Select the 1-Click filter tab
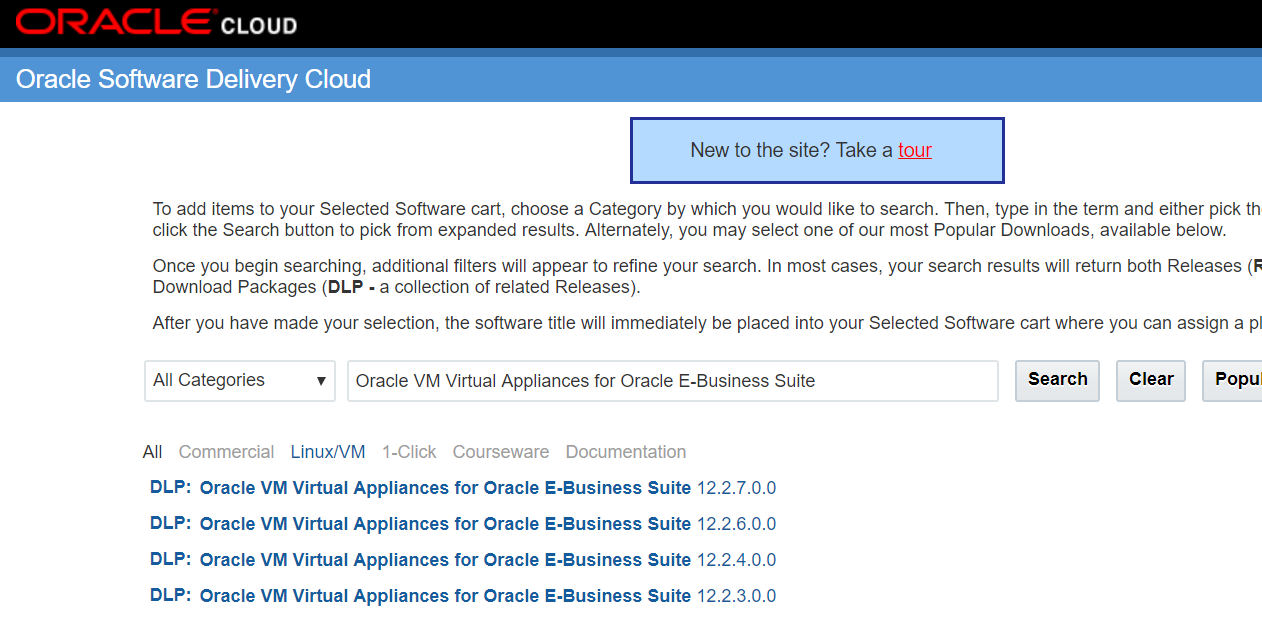Image resolution: width=1262 pixels, height=623 pixels. point(409,452)
